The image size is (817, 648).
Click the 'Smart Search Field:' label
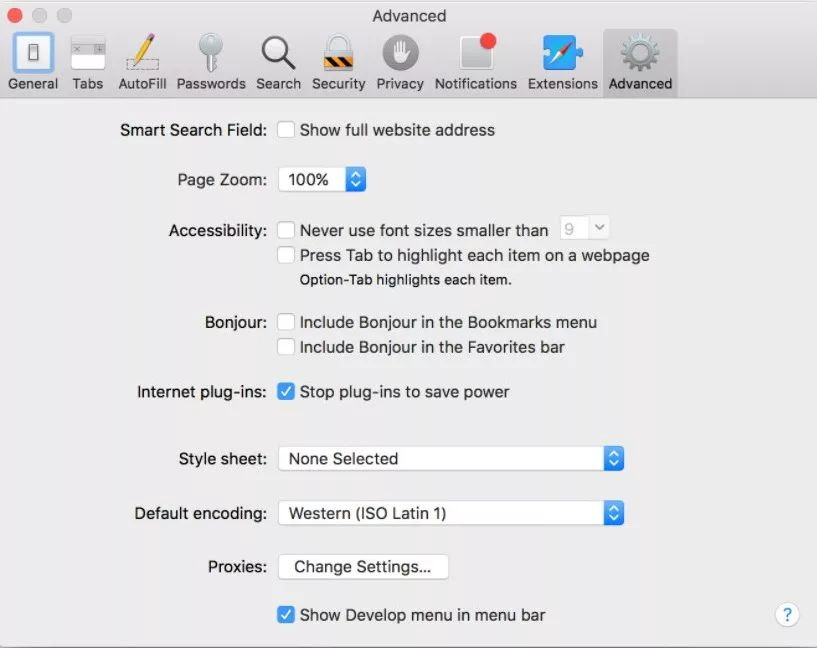(x=193, y=130)
